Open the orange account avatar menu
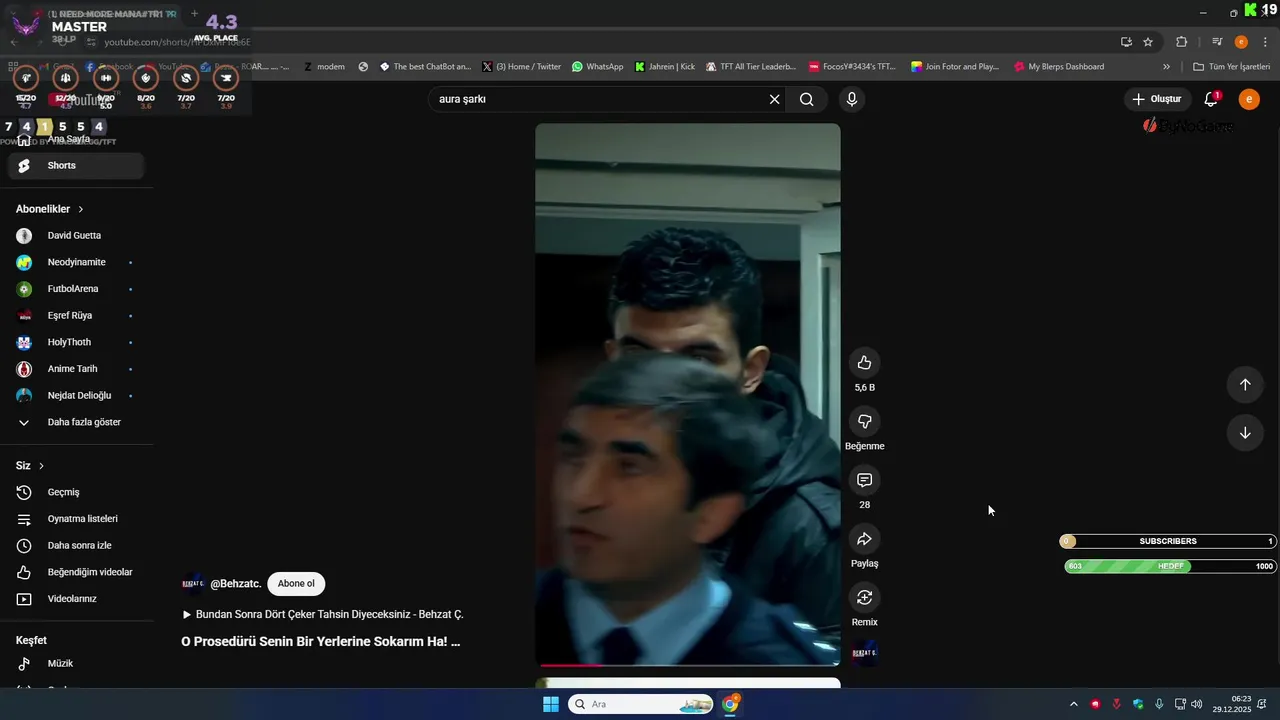This screenshot has height=720, width=1280. pos(1249,99)
